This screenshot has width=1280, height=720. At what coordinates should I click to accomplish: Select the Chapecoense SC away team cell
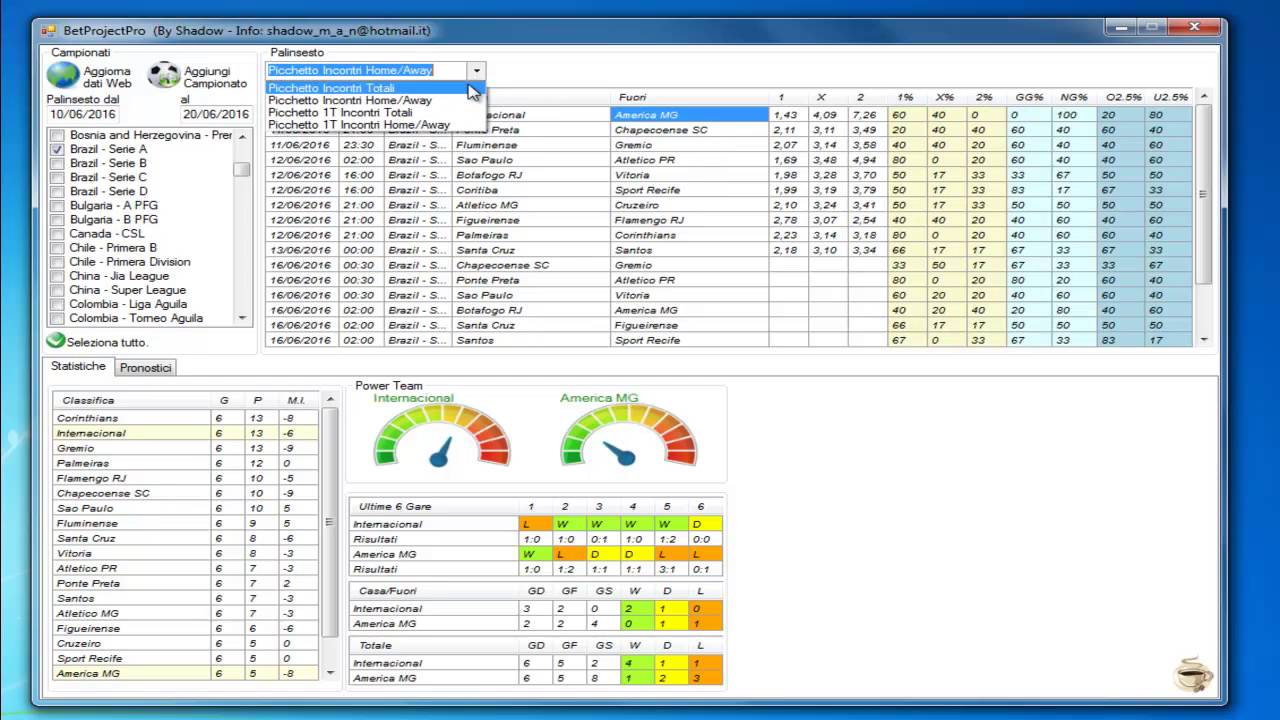[x=689, y=130]
